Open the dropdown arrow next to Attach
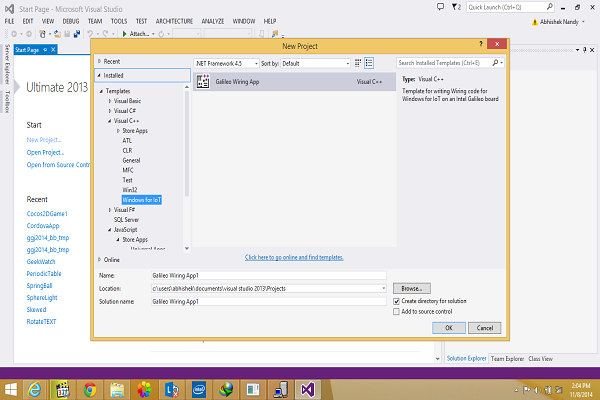 click(x=153, y=34)
